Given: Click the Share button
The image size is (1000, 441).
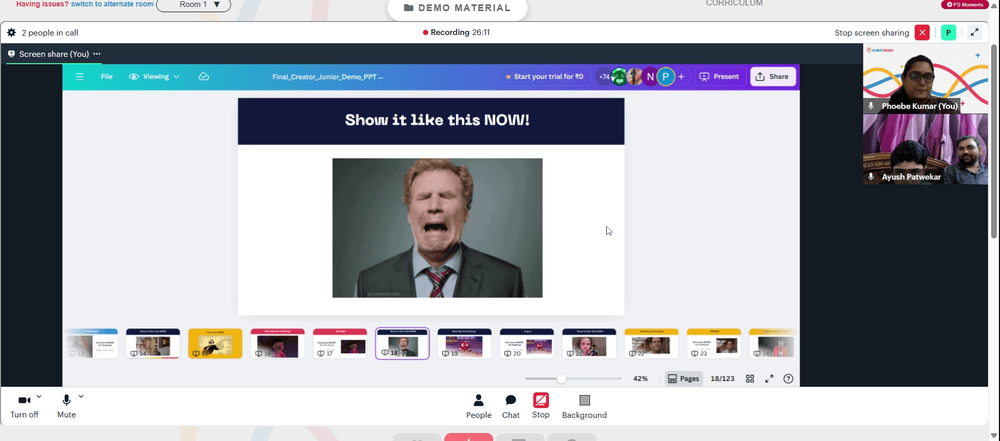Looking at the screenshot, I should point(772,77).
